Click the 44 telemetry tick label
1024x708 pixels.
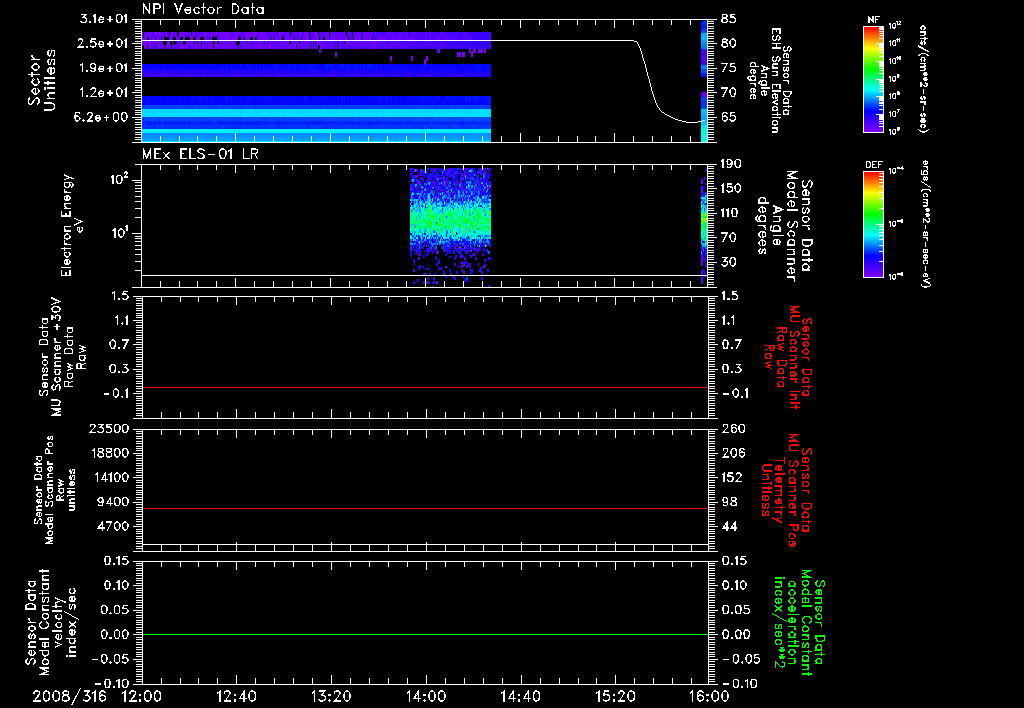(x=729, y=526)
